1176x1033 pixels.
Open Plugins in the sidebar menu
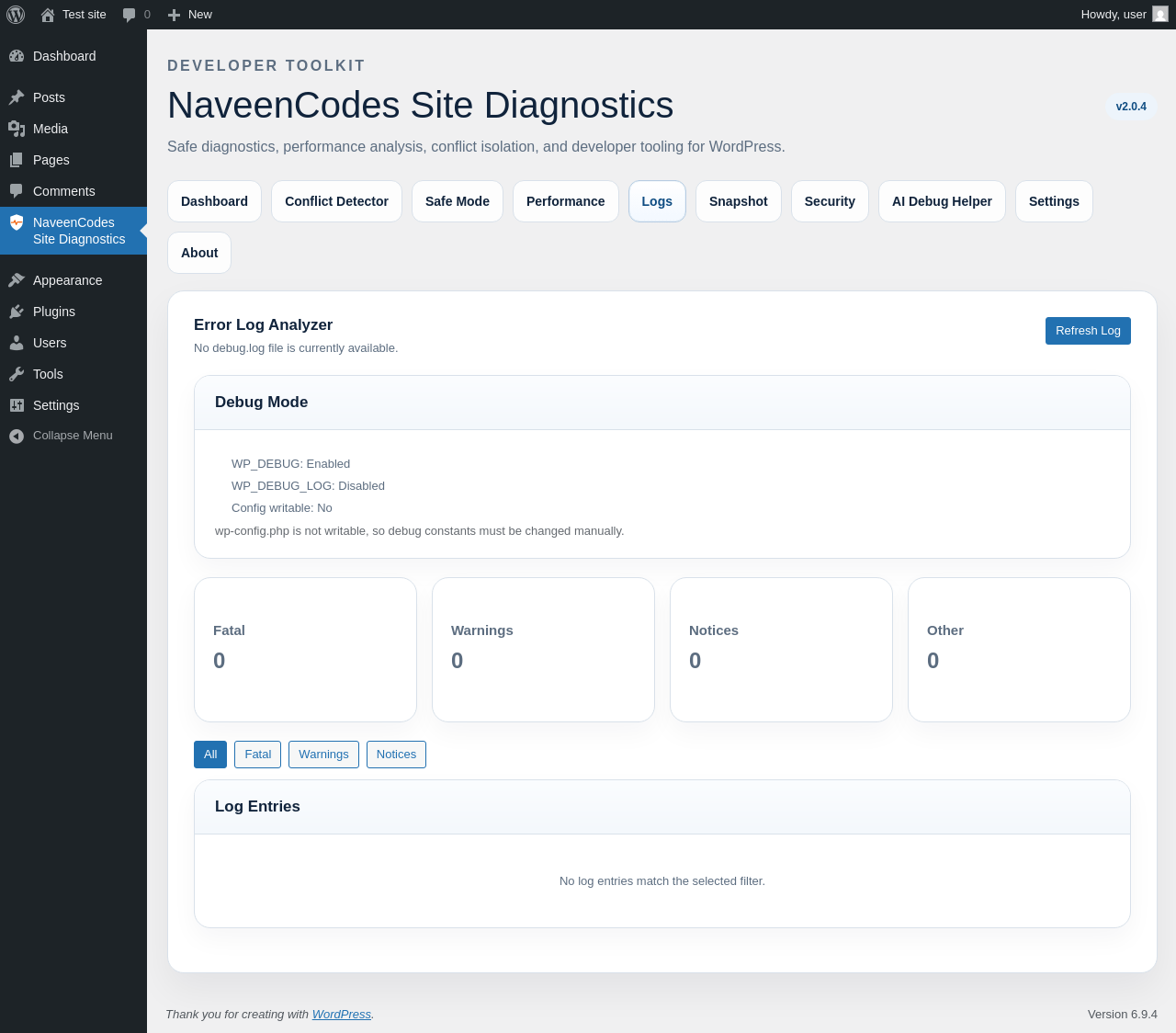[73, 312]
